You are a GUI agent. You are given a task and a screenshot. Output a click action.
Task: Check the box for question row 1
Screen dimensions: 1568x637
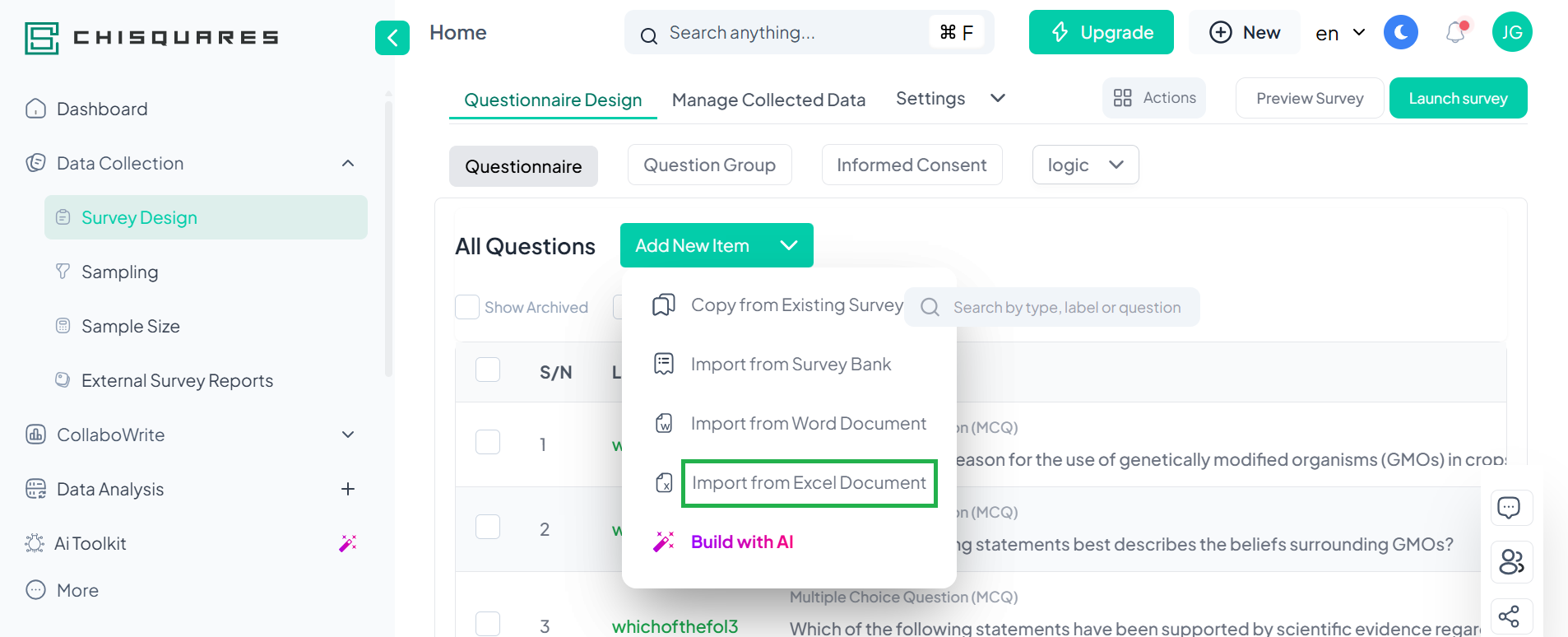(488, 442)
